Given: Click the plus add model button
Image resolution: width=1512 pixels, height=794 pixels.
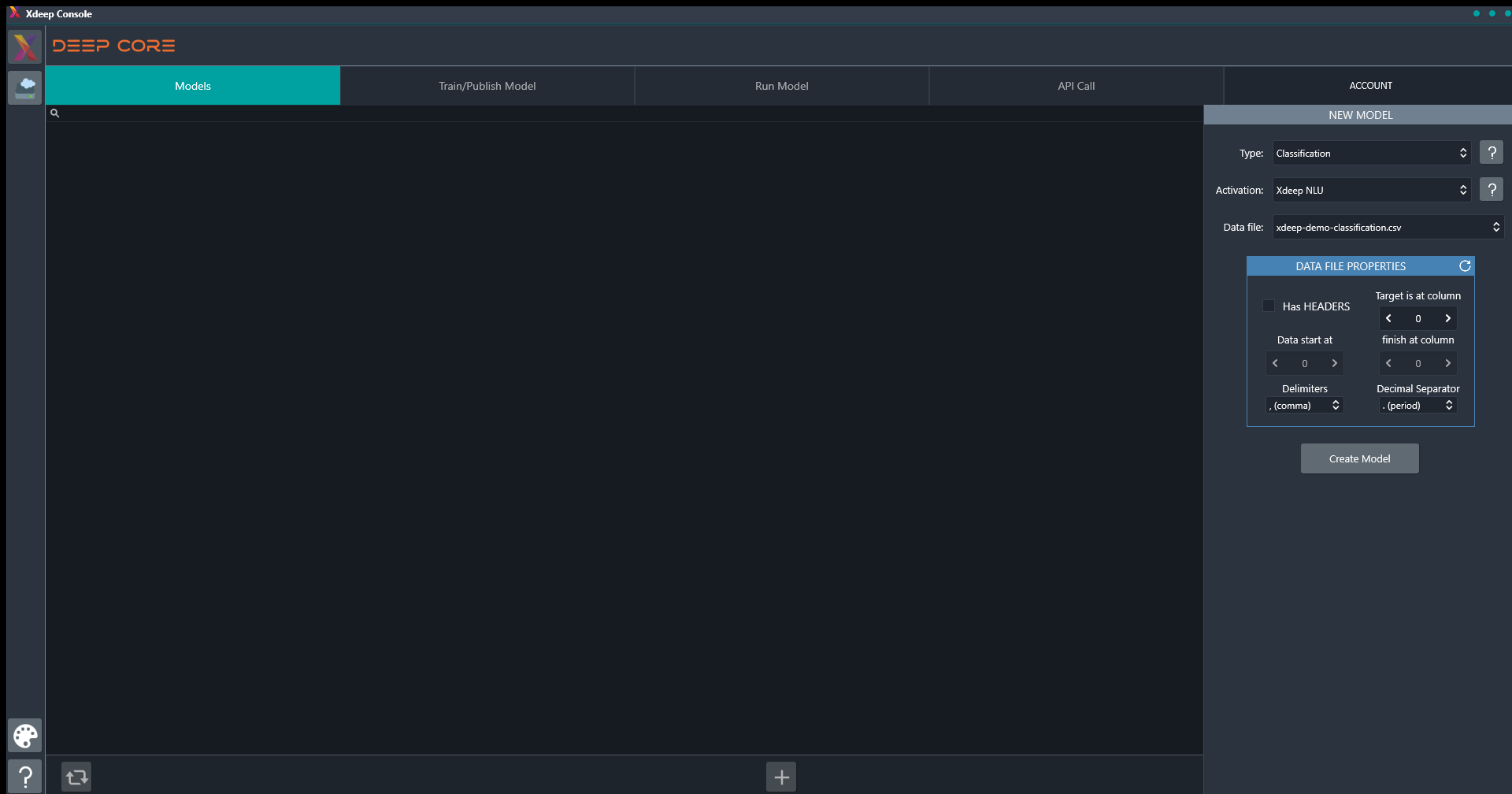Looking at the screenshot, I should (781, 777).
